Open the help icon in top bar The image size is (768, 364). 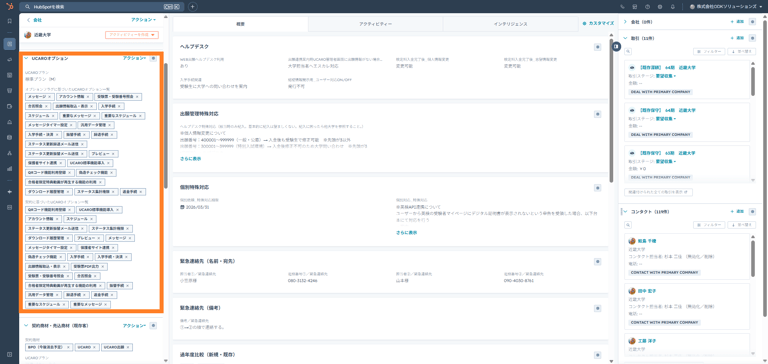pos(648,7)
